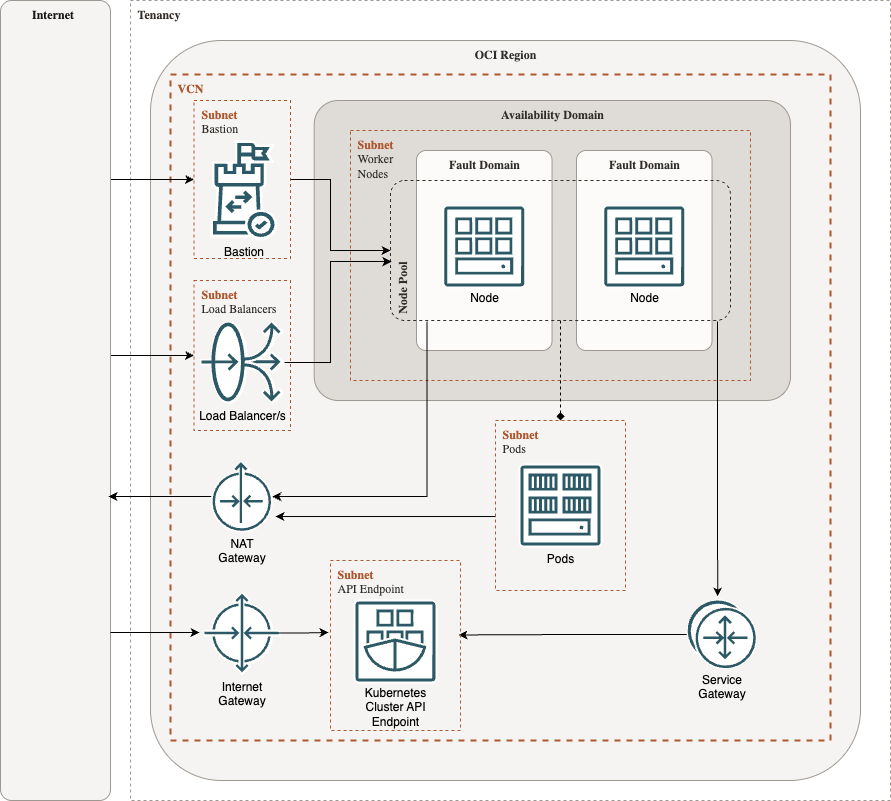Select the Internet Gateway icon
This screenshot has width=891, height=801.
coord(241,633)
